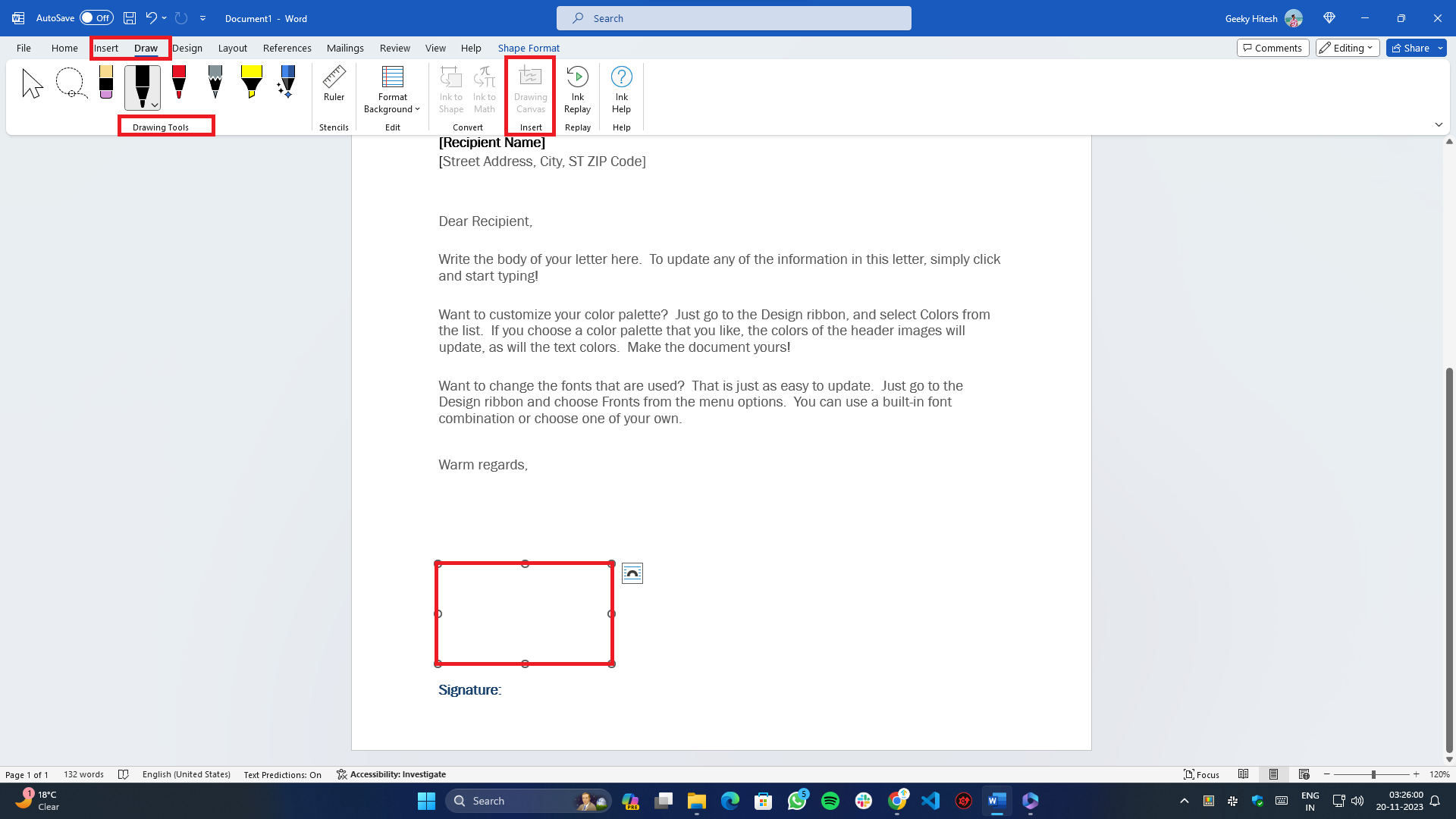
Task: Toggle the Ruler stencil
Action: 334,83
